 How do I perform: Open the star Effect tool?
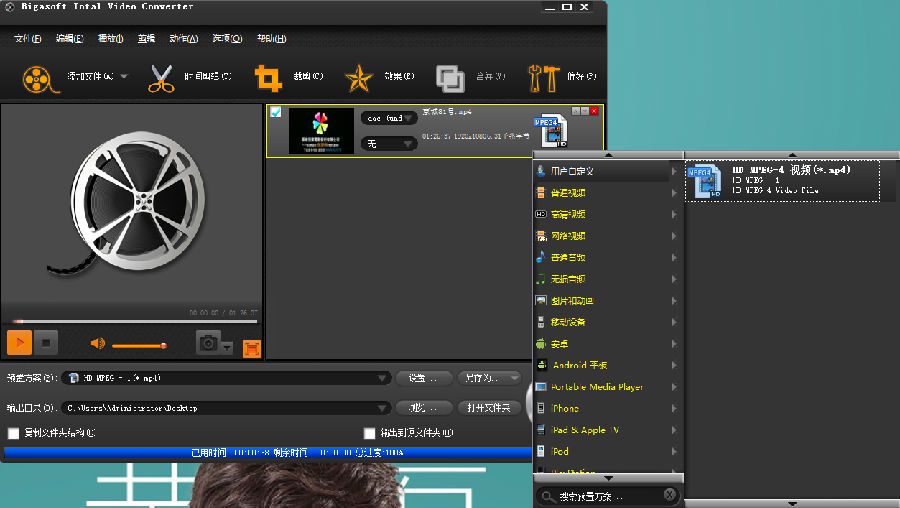358,78
